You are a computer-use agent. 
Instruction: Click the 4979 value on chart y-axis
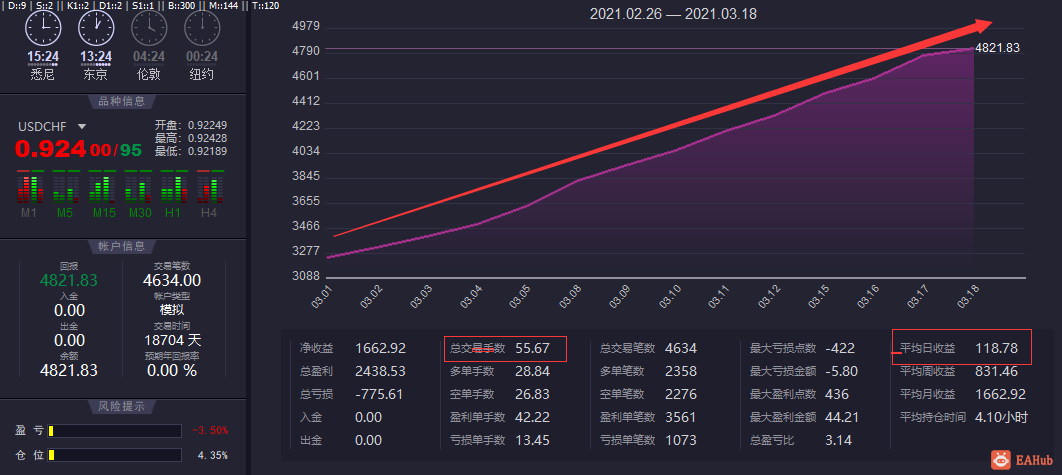point(304,26)
